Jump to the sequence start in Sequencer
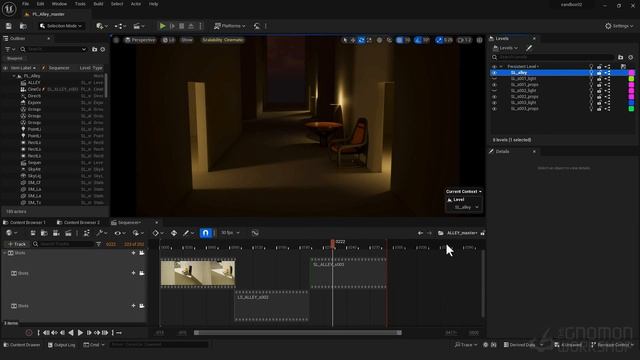This screenshot has width=640, height=360. click(39, 333)
